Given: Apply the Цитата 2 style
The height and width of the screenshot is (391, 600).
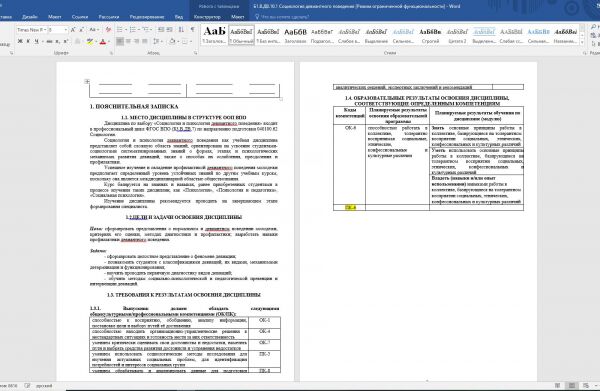Looking at the screenshot, I should pyautogui.click(x=457, y=35).
